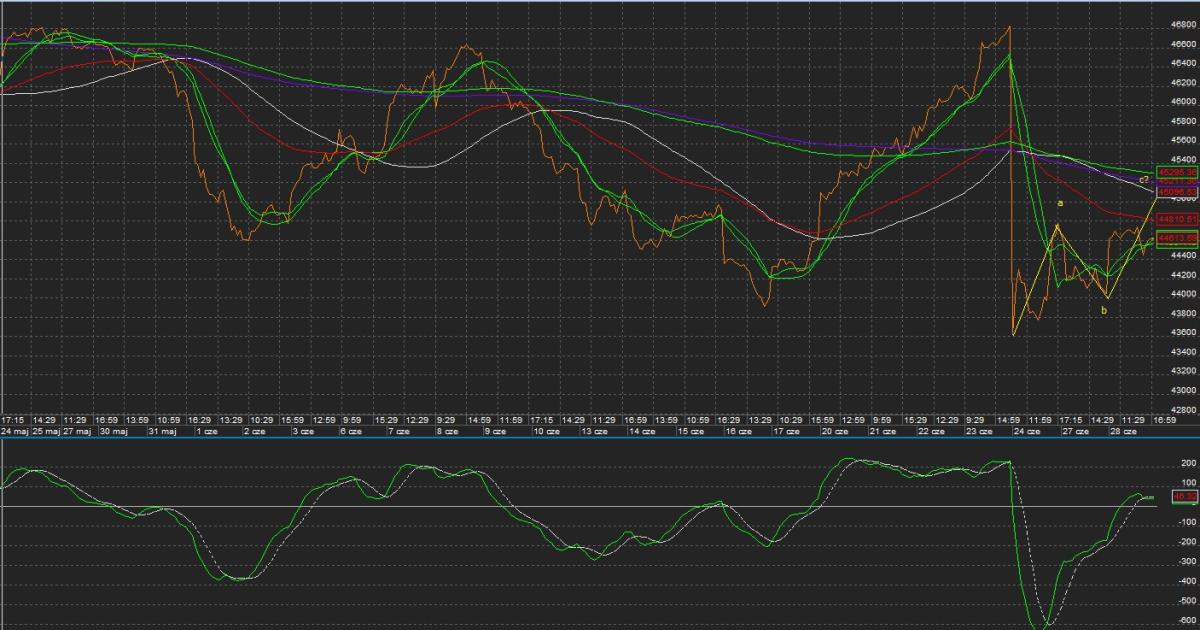Click the green 45295.36 price tag

pos(1177,172)
